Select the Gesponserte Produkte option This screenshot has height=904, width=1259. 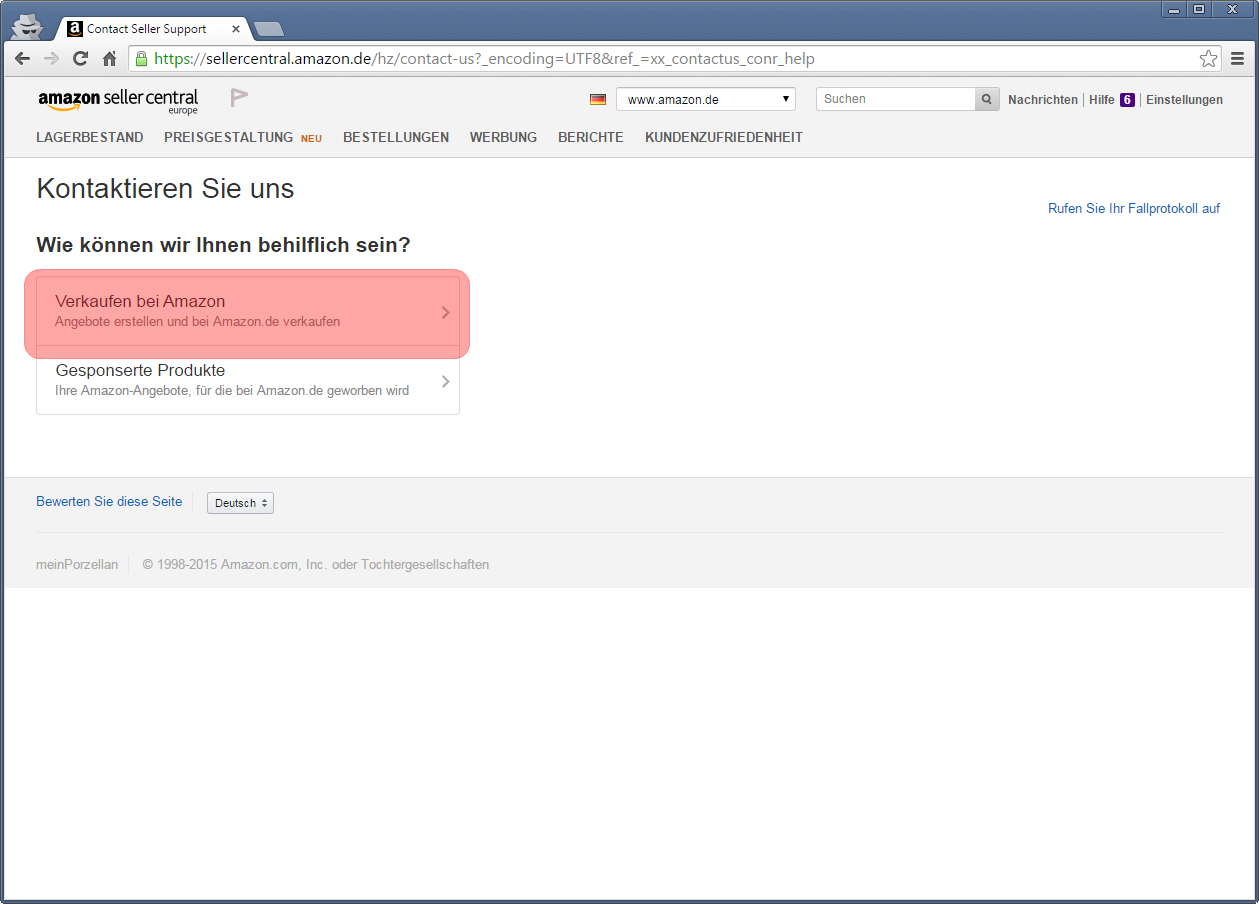[x=248, y=380]
